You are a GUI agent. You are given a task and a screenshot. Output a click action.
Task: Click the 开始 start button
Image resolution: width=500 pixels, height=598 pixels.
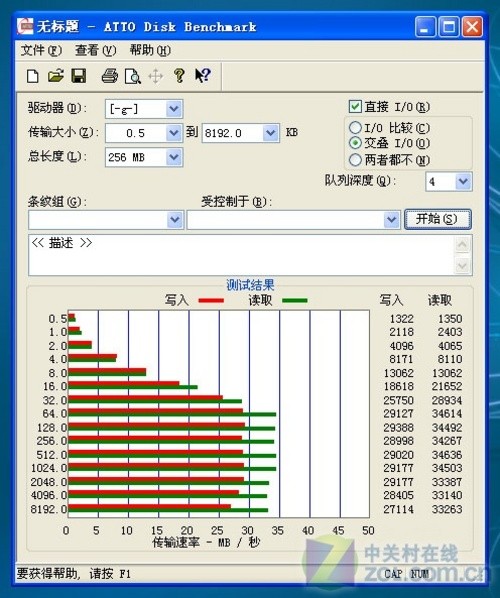click(x=437, y=219)
